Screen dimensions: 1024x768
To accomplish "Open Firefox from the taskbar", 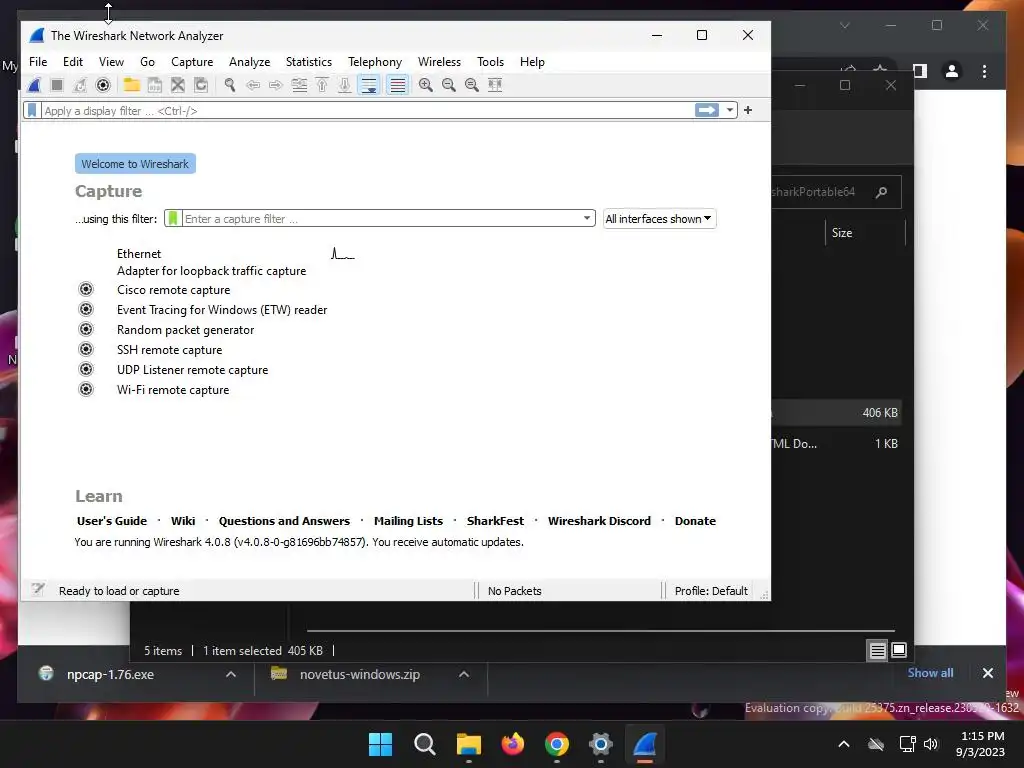I will [513, 744].
